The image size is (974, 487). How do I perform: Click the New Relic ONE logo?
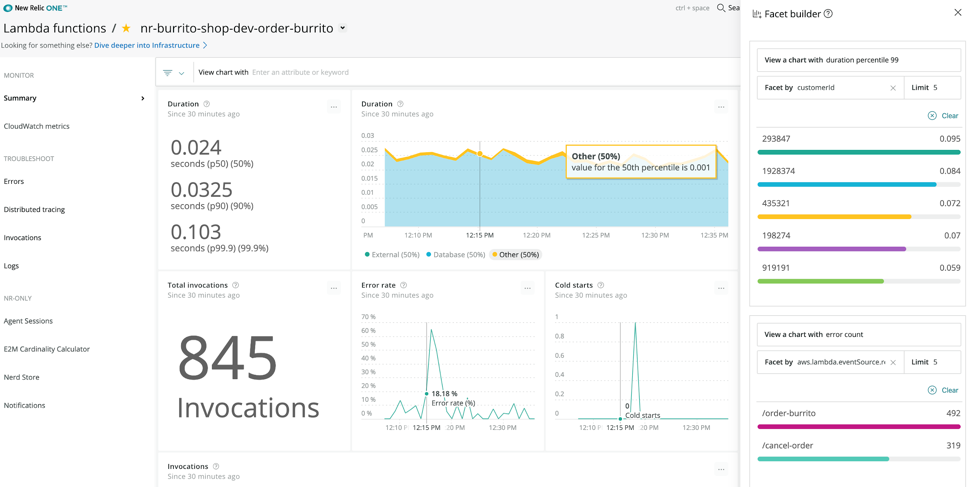coord(36,8)
